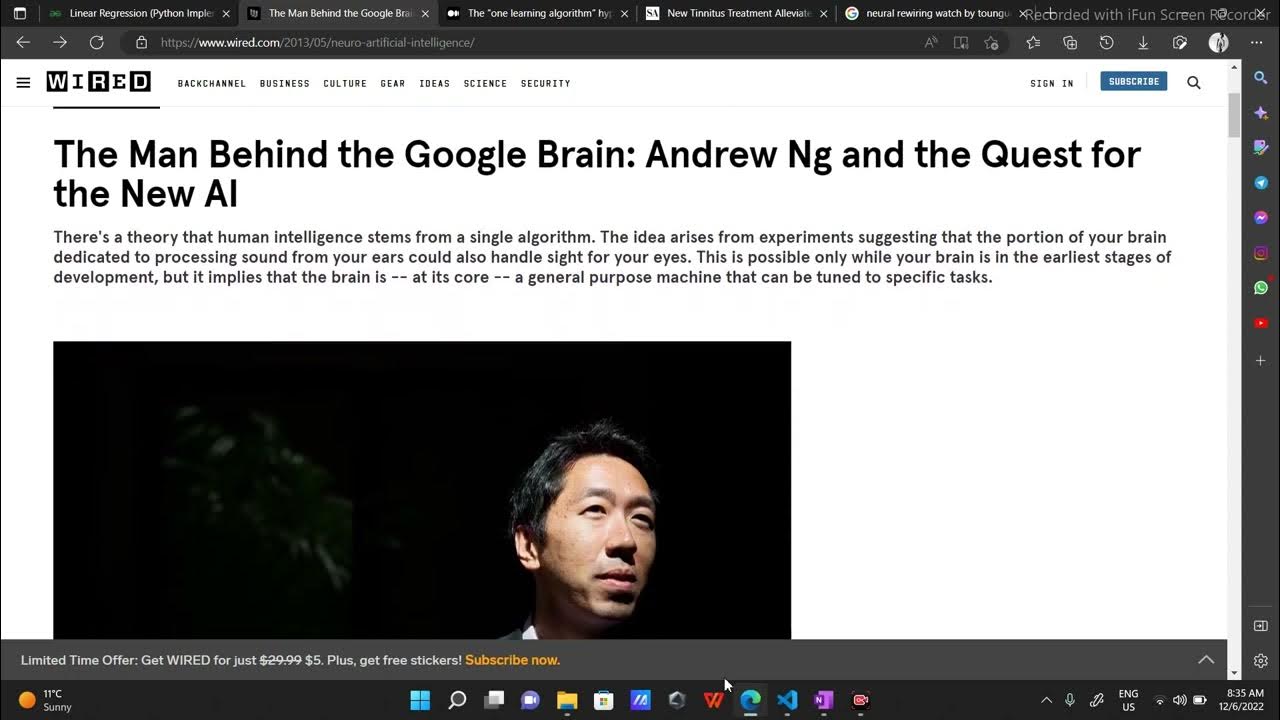Go forward in browser history
Viewport: 1280px width, 720px height.
pyautogui.click(x=60, y=42)
